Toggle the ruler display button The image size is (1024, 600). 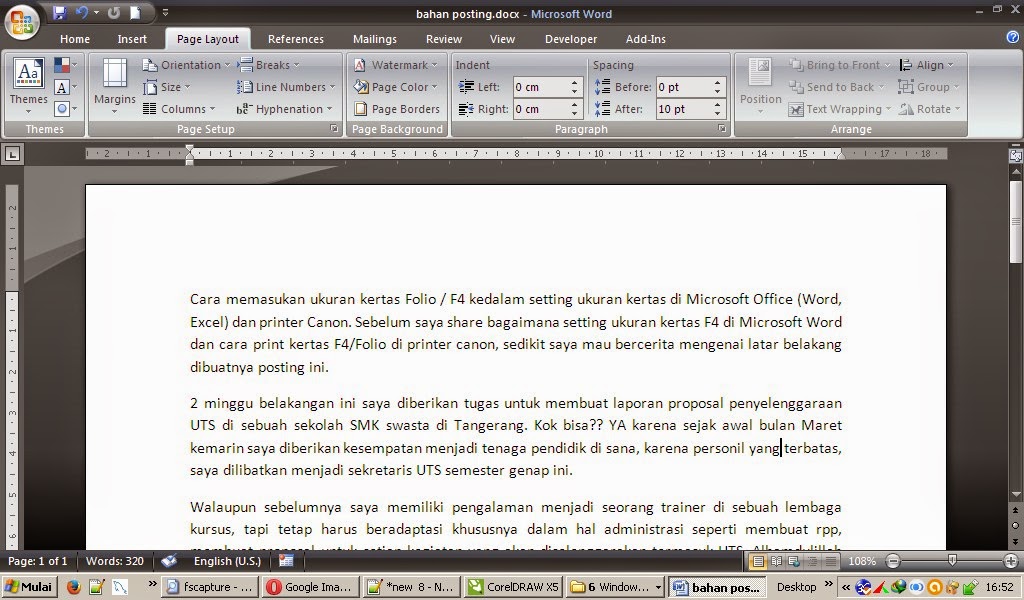pyautogui.click(x=1016, y=155)
